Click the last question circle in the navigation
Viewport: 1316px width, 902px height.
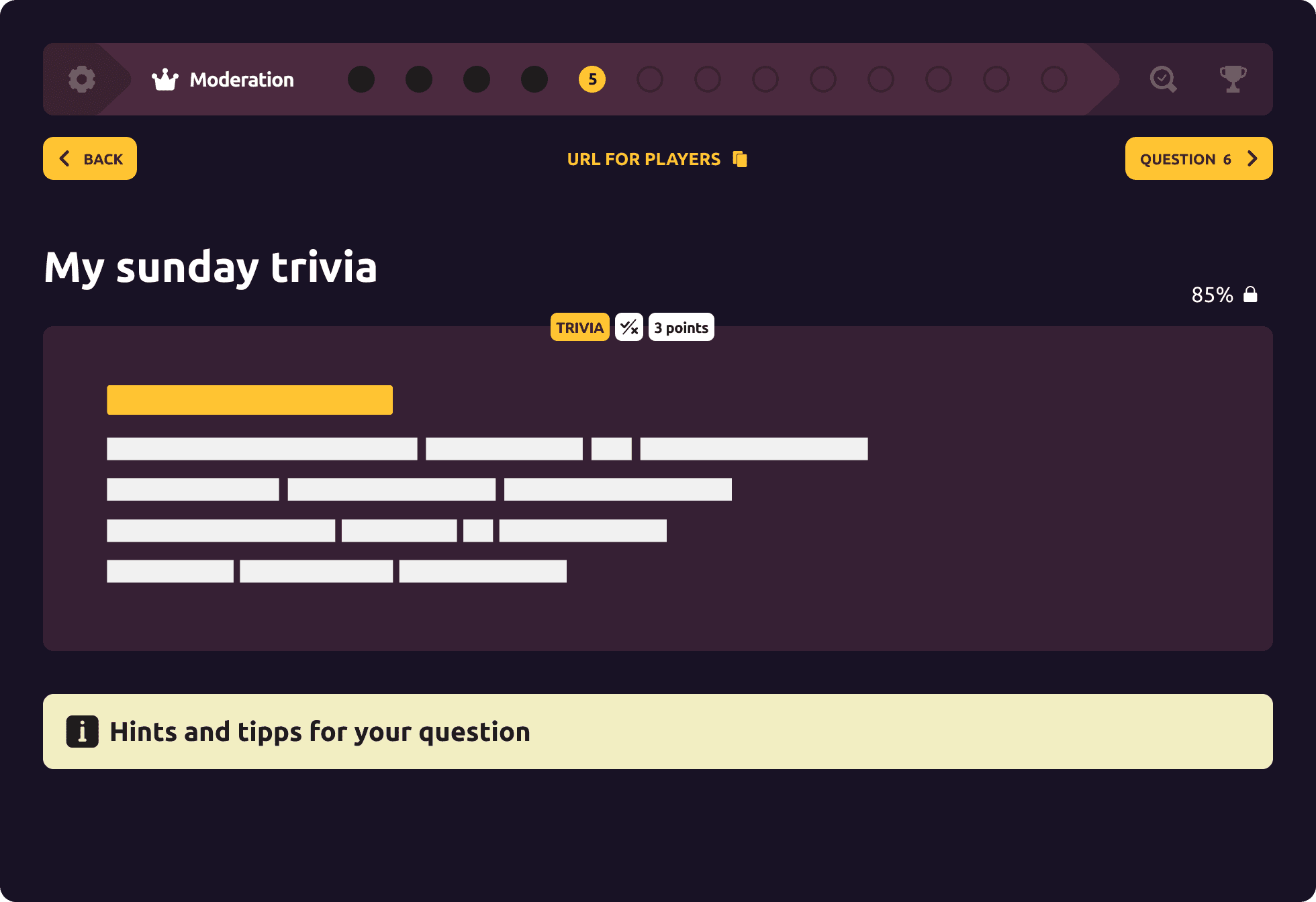1053,79
